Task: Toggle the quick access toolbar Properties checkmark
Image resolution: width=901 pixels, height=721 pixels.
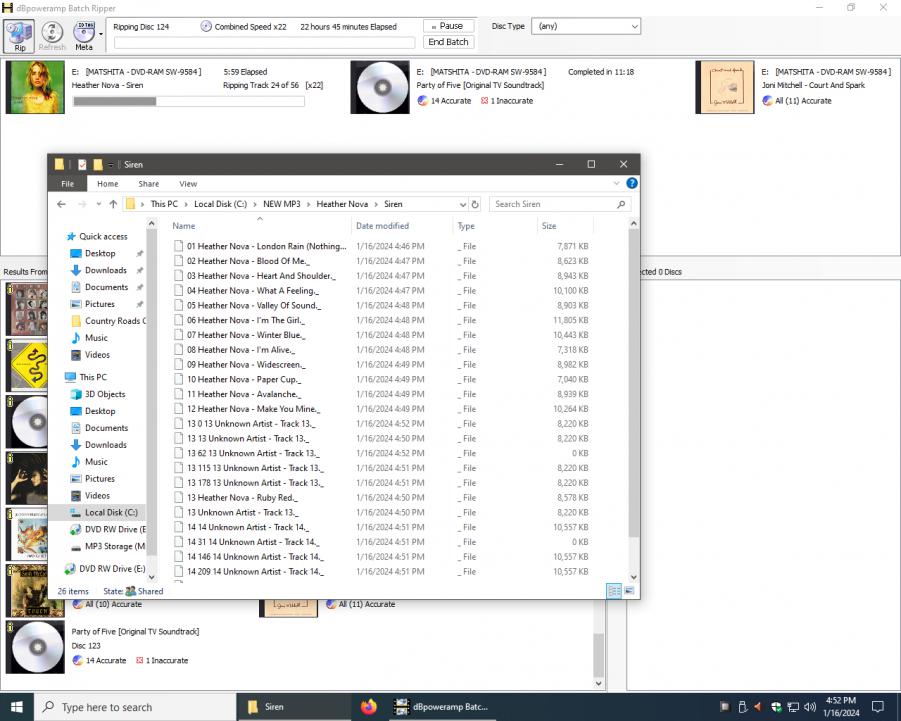Action: pyautogui.click(x=82, y=164)
